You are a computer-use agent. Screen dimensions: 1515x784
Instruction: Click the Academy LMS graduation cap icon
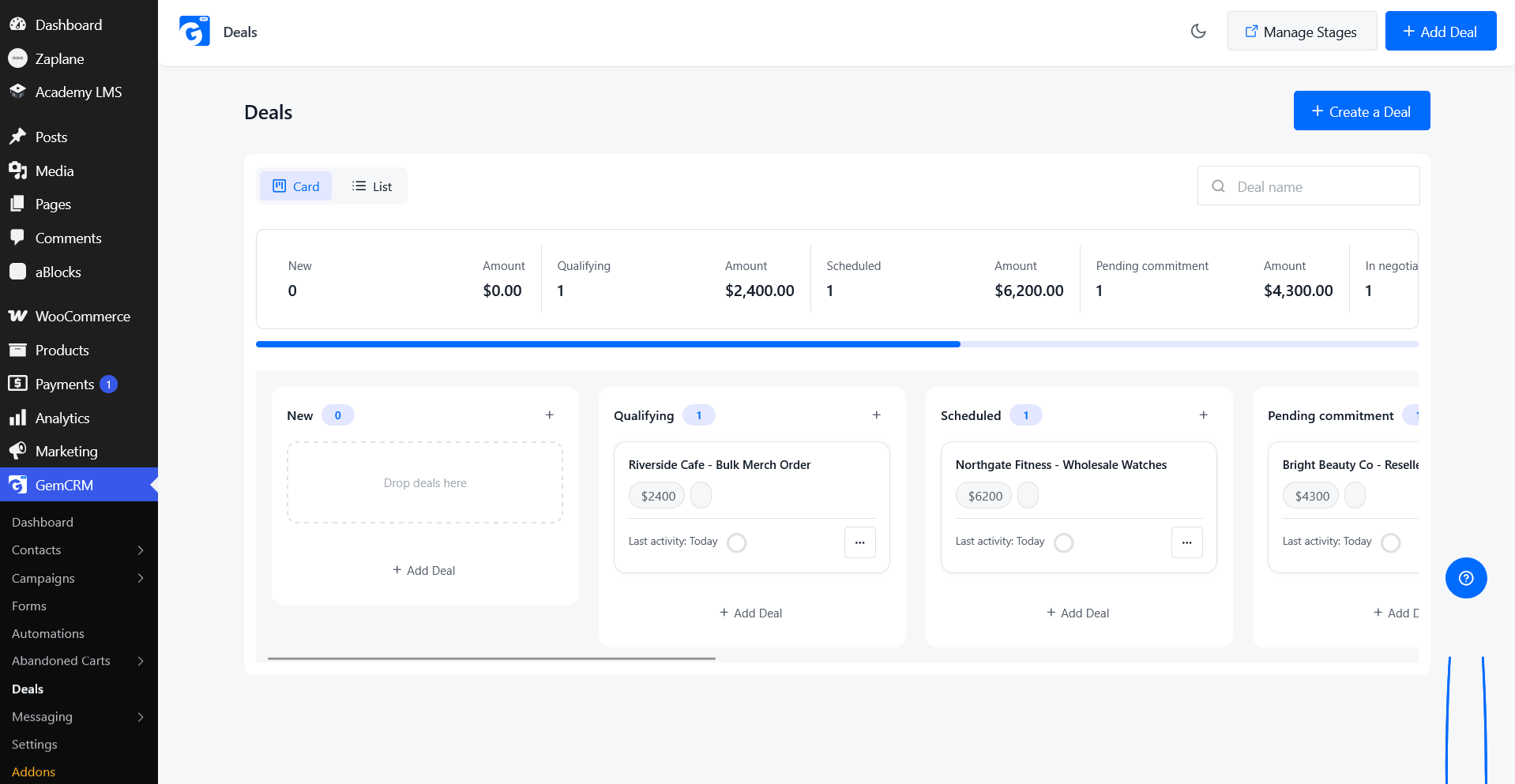17,92
